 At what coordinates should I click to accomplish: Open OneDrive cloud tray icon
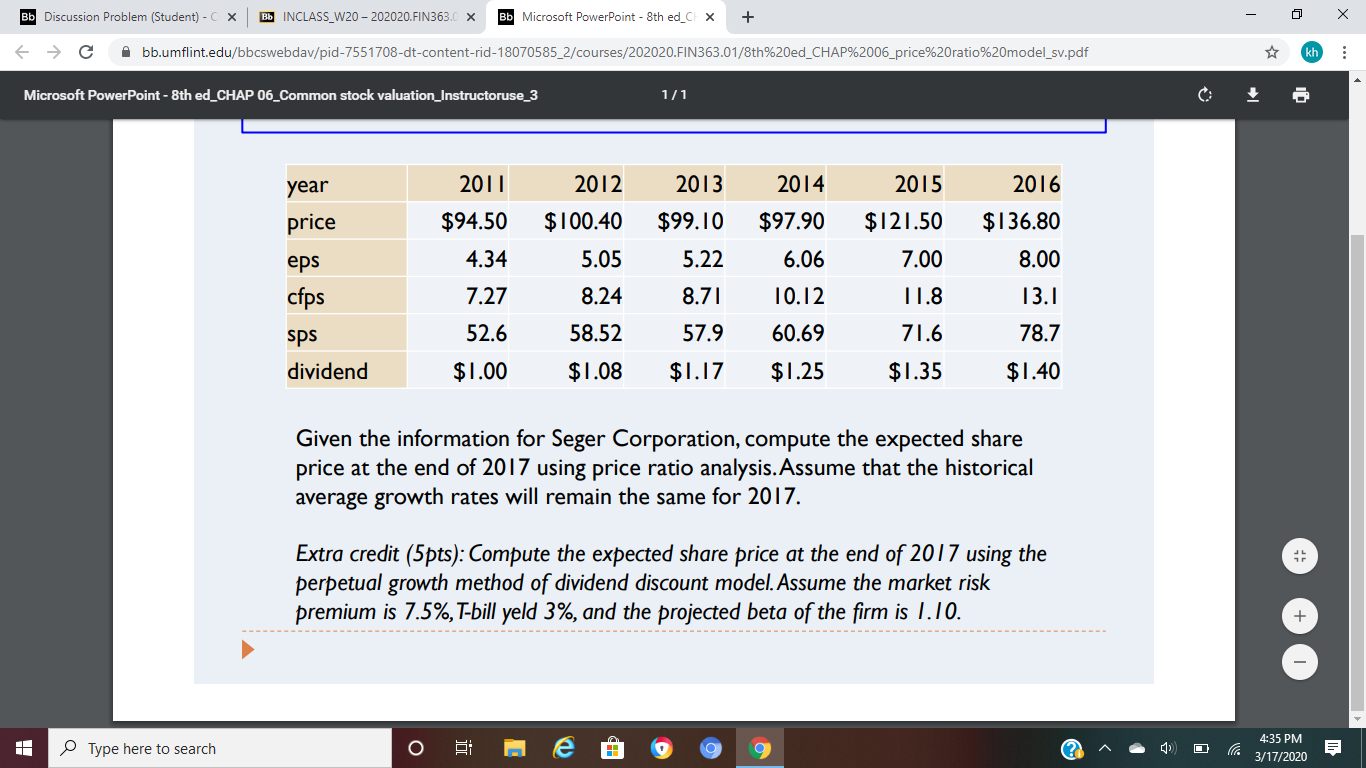click(x=1139, y=748)
